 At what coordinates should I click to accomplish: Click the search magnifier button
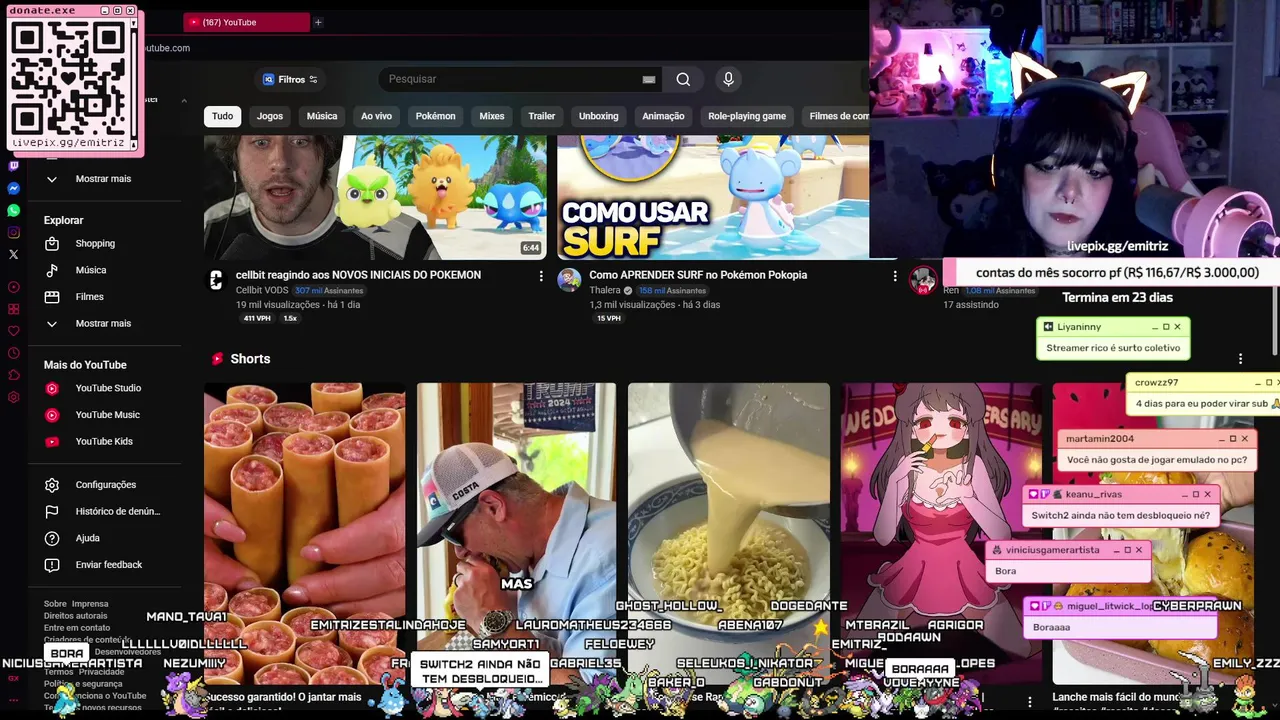(x=683, y=79)
